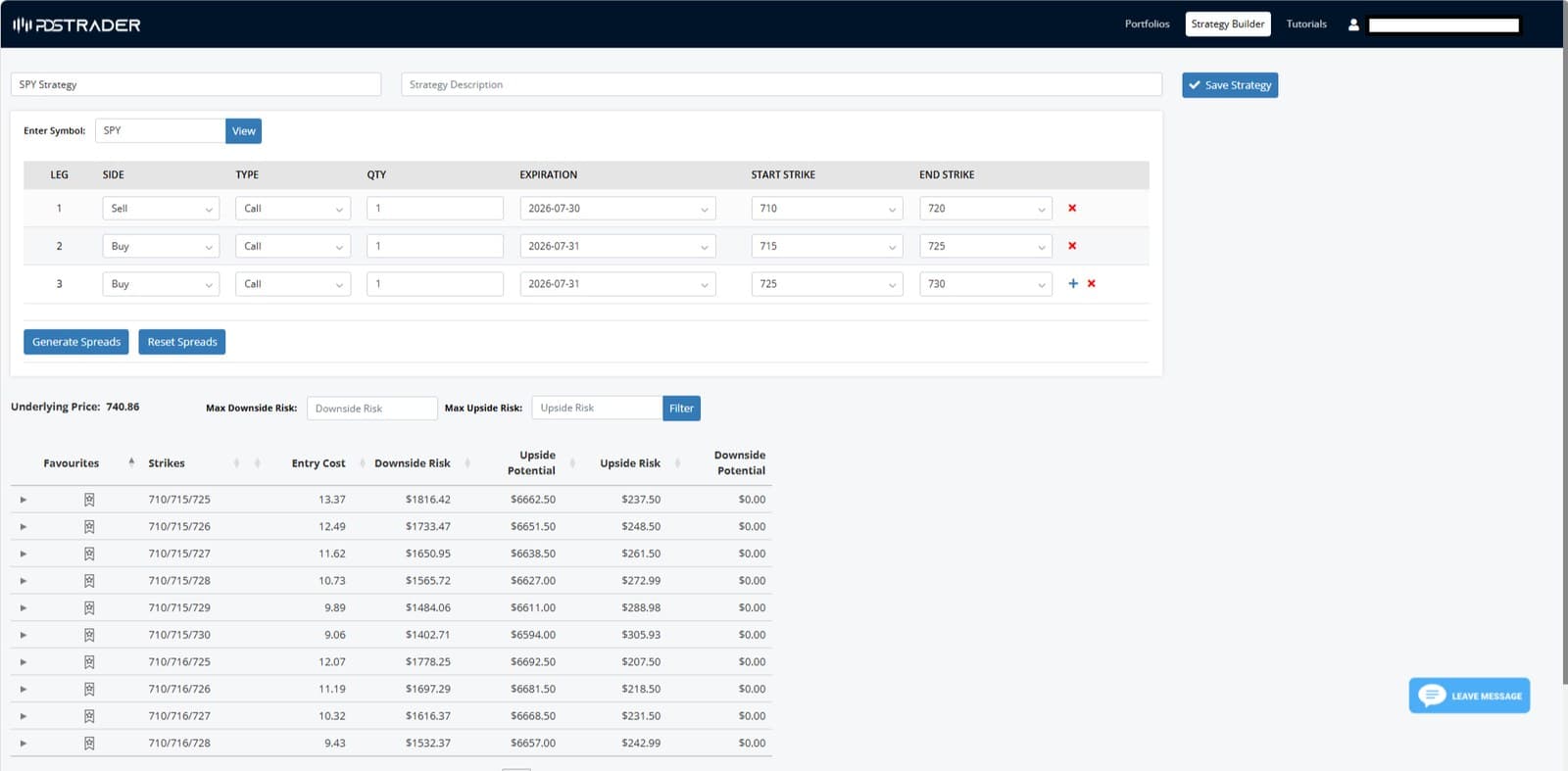Open leg 1 Side dropdown showing Sell
The height and width of the screenshot is (771, 1568).
click(161, 209)
